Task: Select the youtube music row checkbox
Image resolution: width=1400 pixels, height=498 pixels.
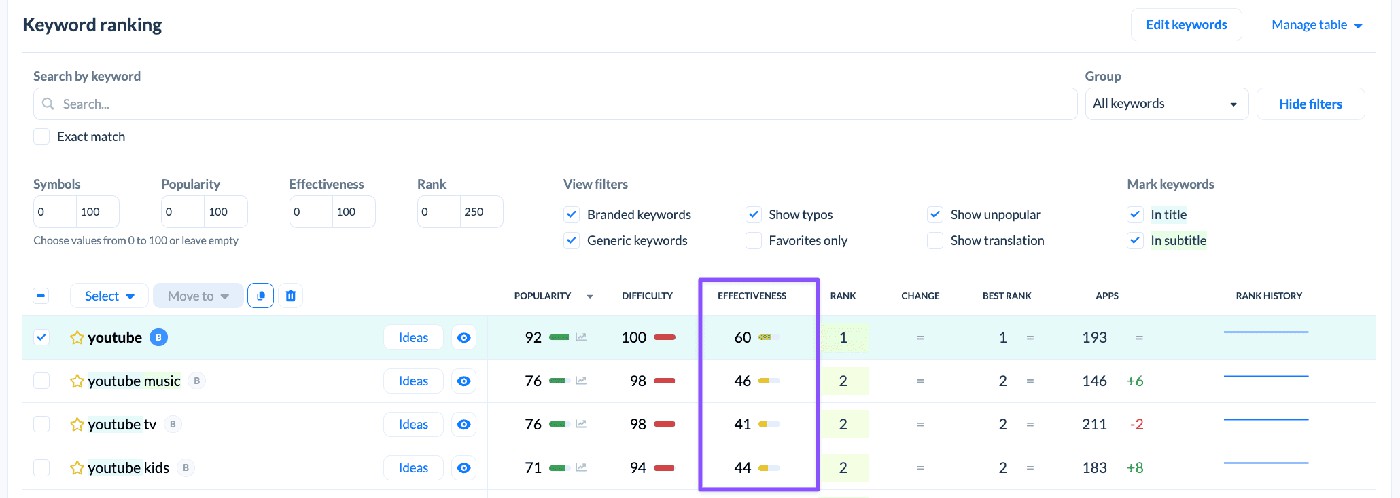Action: point(41,381)
